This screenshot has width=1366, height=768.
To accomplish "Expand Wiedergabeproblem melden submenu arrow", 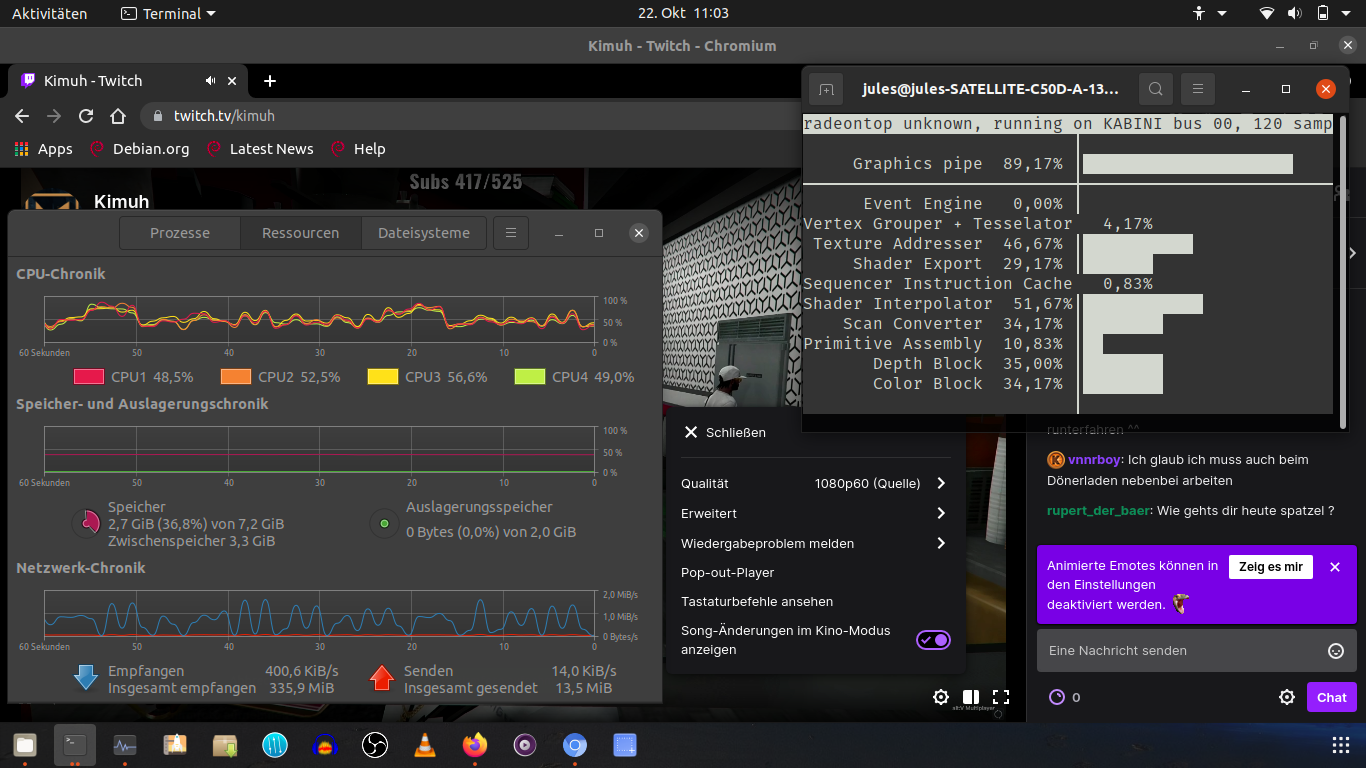I will pyautogui.click(x=941, y=543).
